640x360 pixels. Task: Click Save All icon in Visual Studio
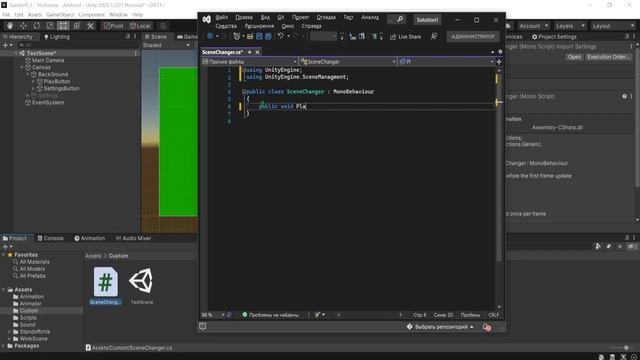coord(268,36)
